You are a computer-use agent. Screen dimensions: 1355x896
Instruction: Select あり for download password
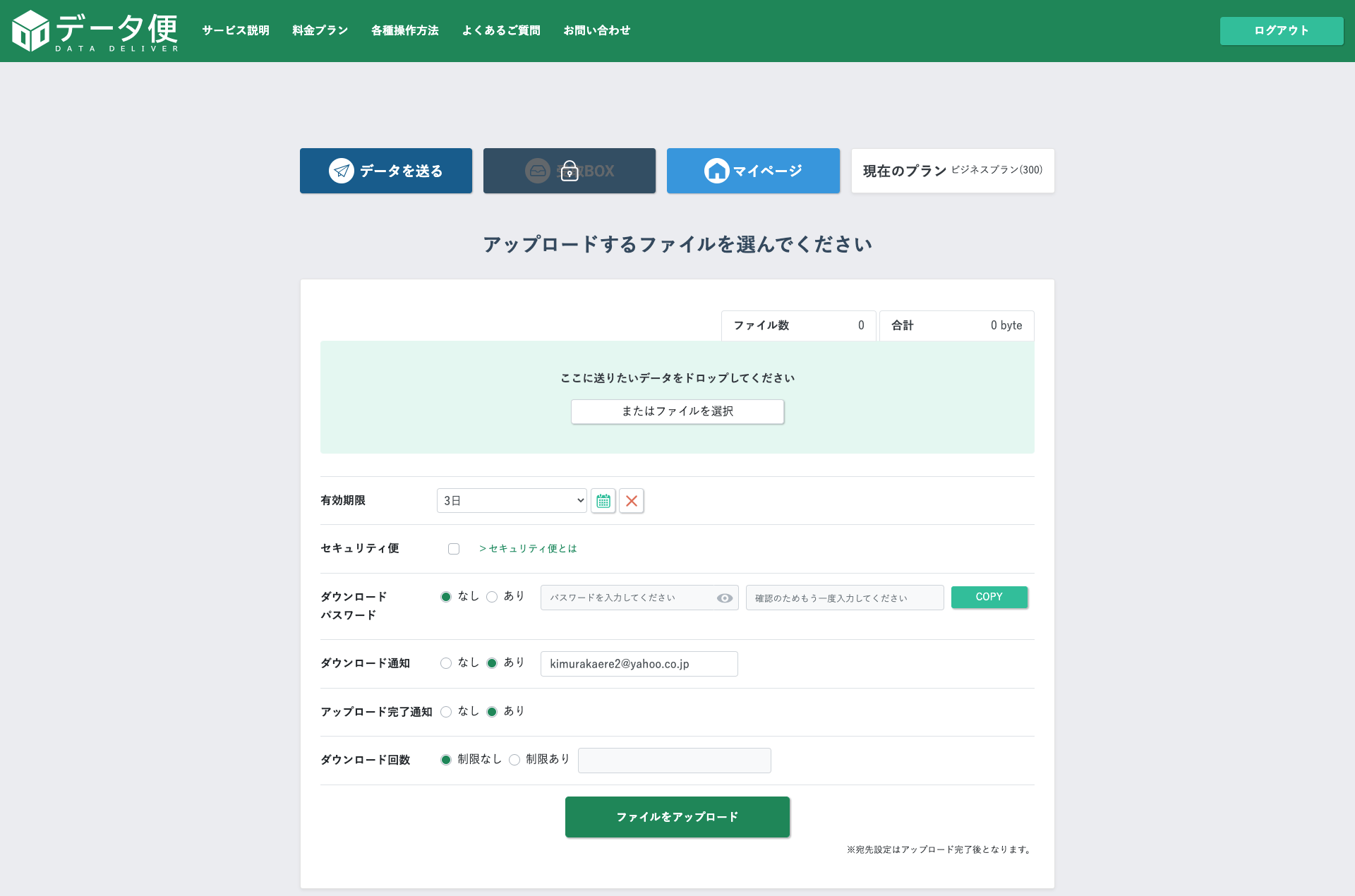tap(492, 597)
